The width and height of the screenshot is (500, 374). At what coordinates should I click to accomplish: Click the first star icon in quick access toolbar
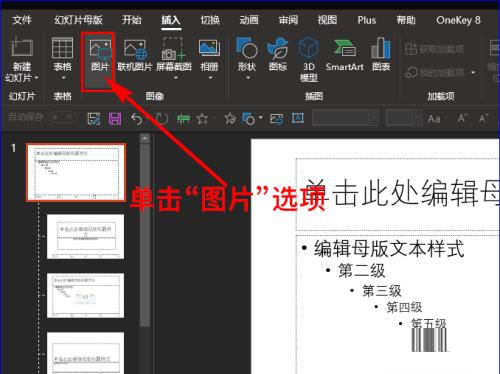(x=202, y=119)
